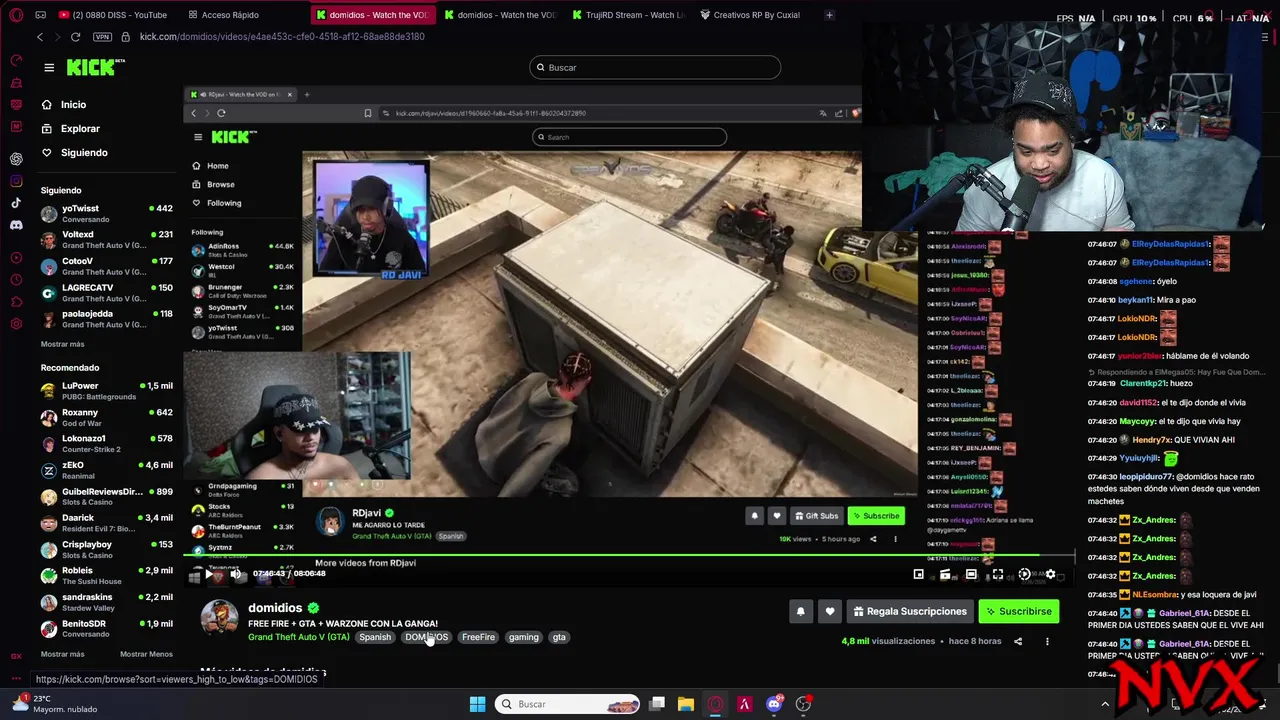Open LAGRECATV channel in Siguiendo list
The height and width of the screenshot is (720, 1280).
(108, 292)
